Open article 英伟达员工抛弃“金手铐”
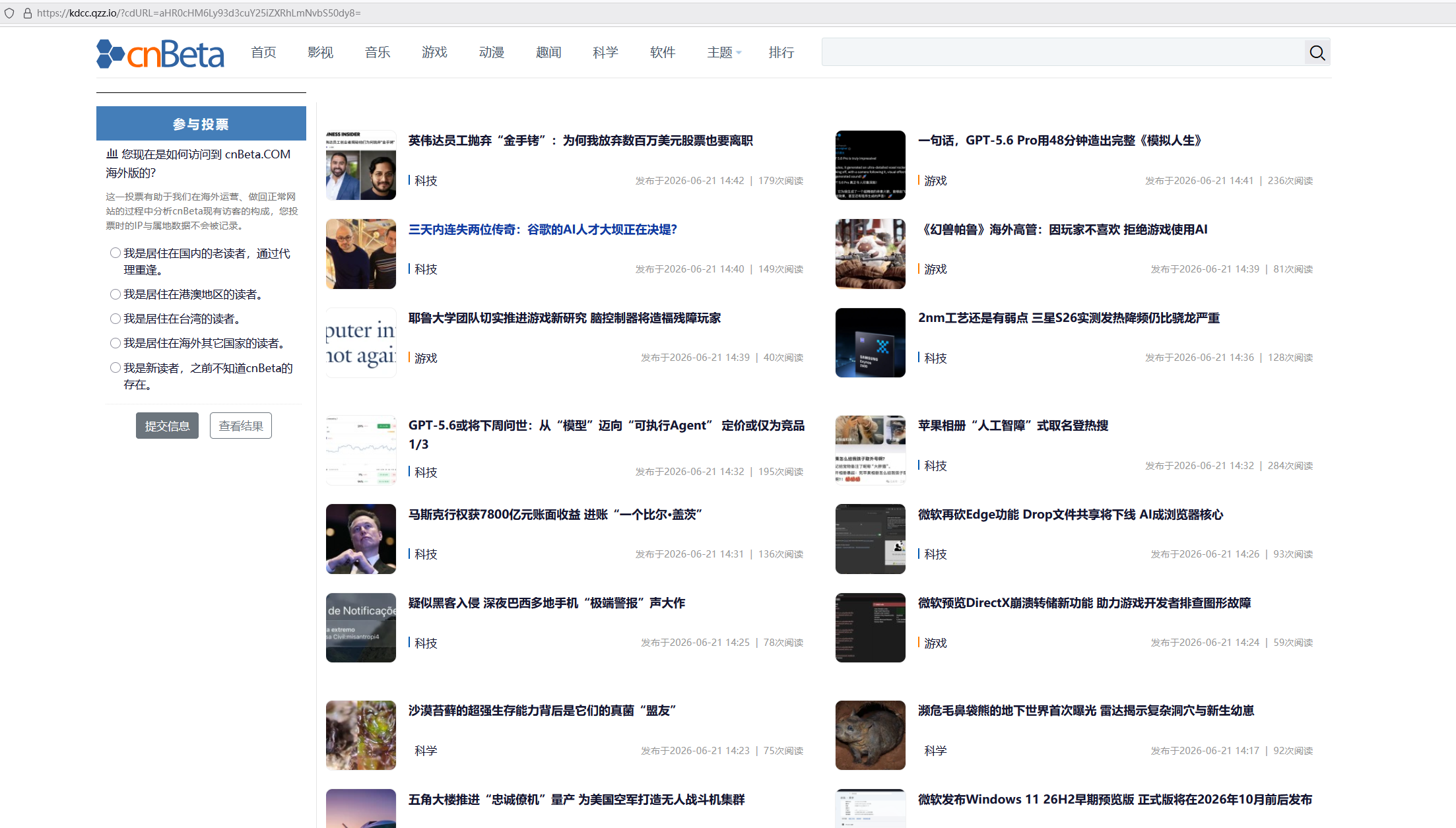 (x=581, y=141)
